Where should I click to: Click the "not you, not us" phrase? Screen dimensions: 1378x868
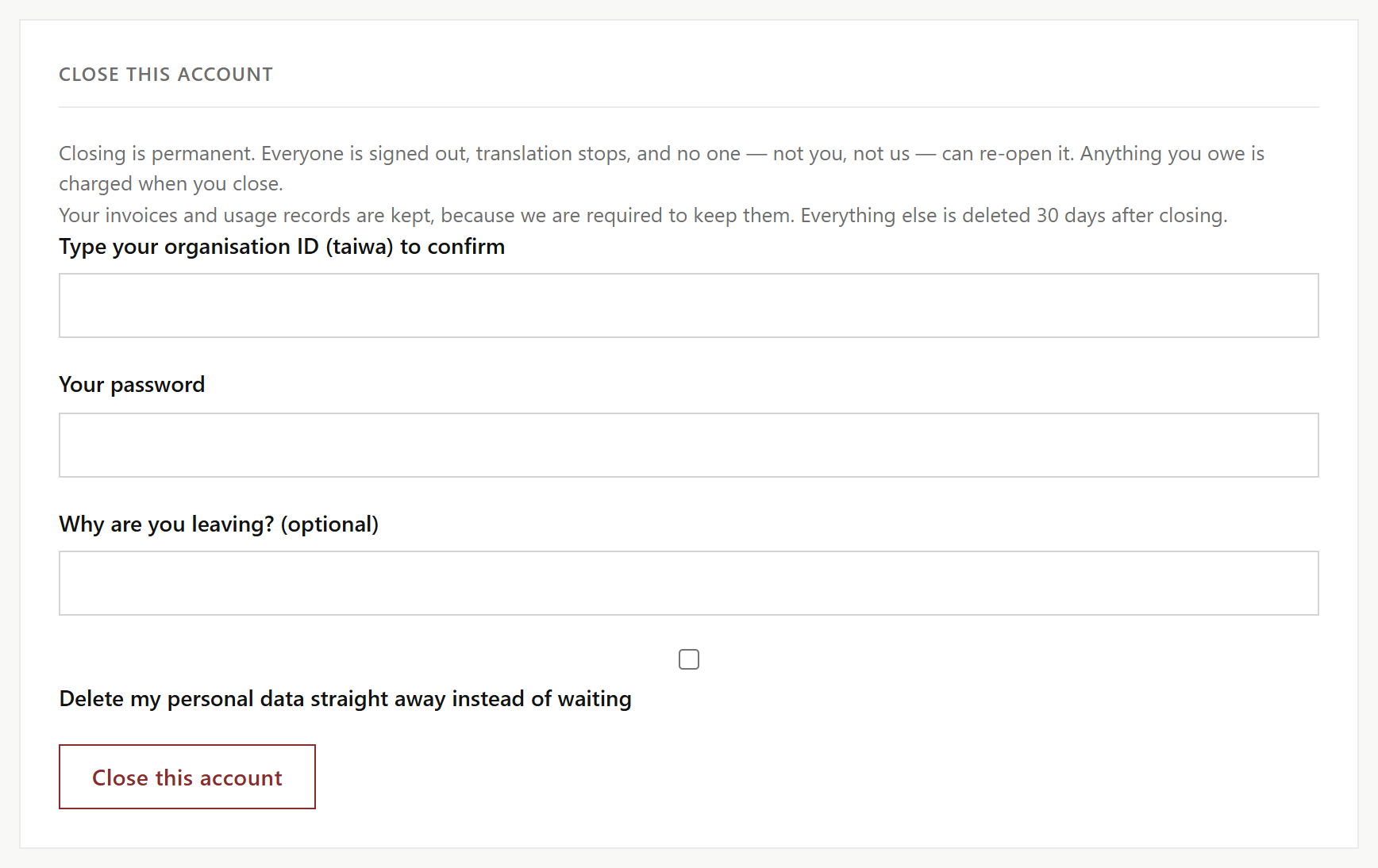pos(841,153)
